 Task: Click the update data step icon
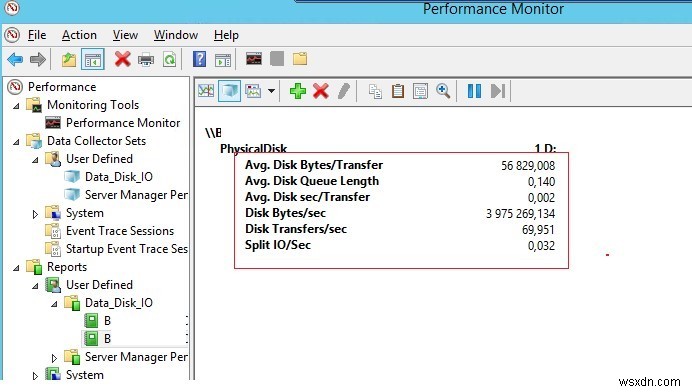tap(498, 91)
